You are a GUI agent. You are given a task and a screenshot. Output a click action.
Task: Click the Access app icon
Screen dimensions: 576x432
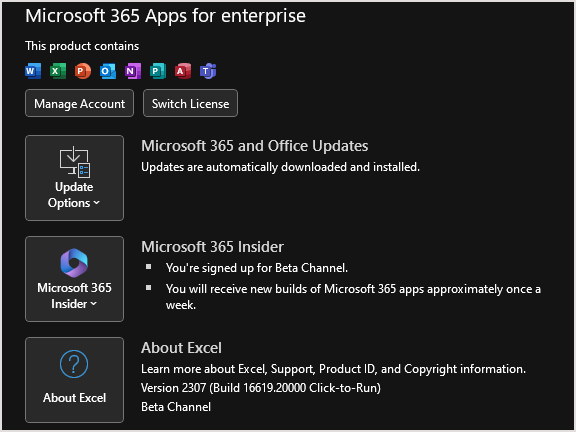click(183, 71)
